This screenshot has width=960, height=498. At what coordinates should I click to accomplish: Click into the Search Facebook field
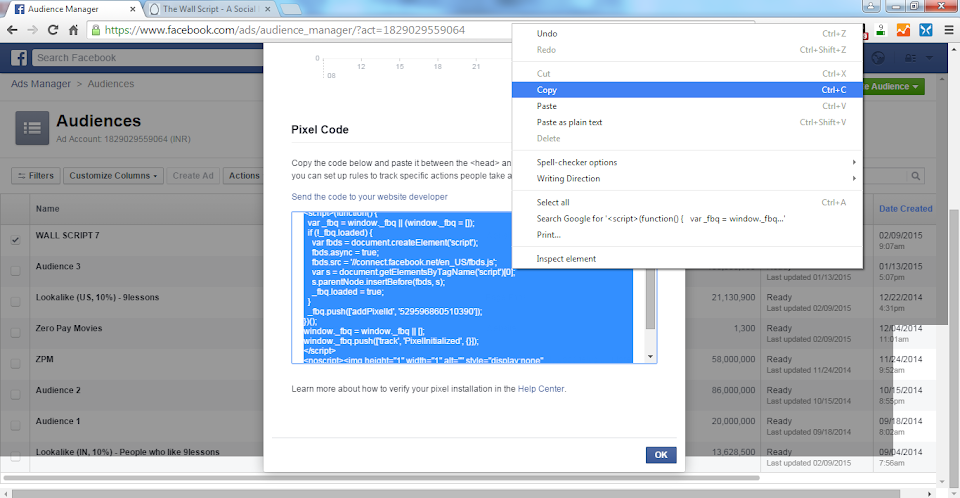[147, 58]
